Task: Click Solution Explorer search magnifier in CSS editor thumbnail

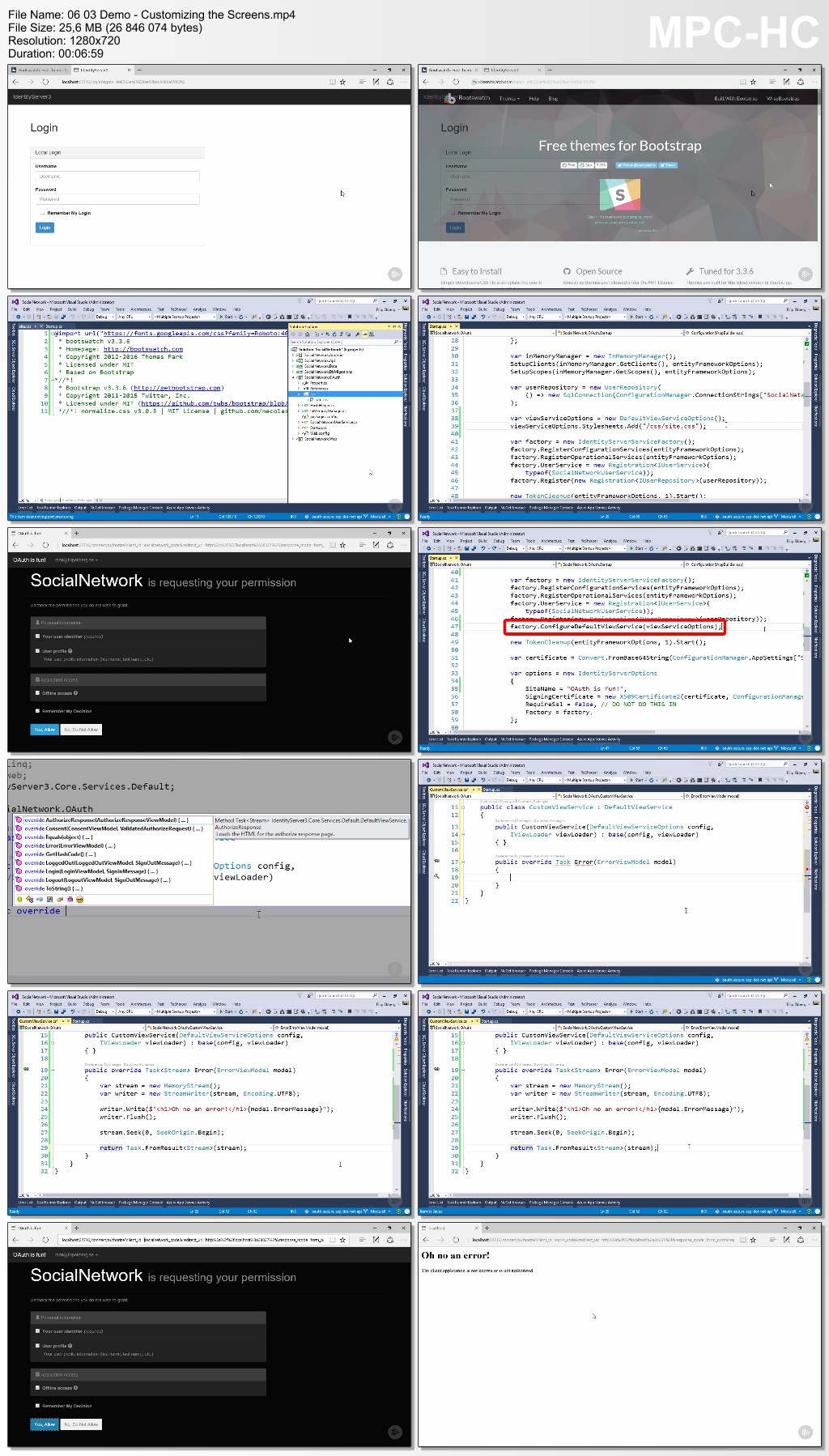Action: (396, 342)
